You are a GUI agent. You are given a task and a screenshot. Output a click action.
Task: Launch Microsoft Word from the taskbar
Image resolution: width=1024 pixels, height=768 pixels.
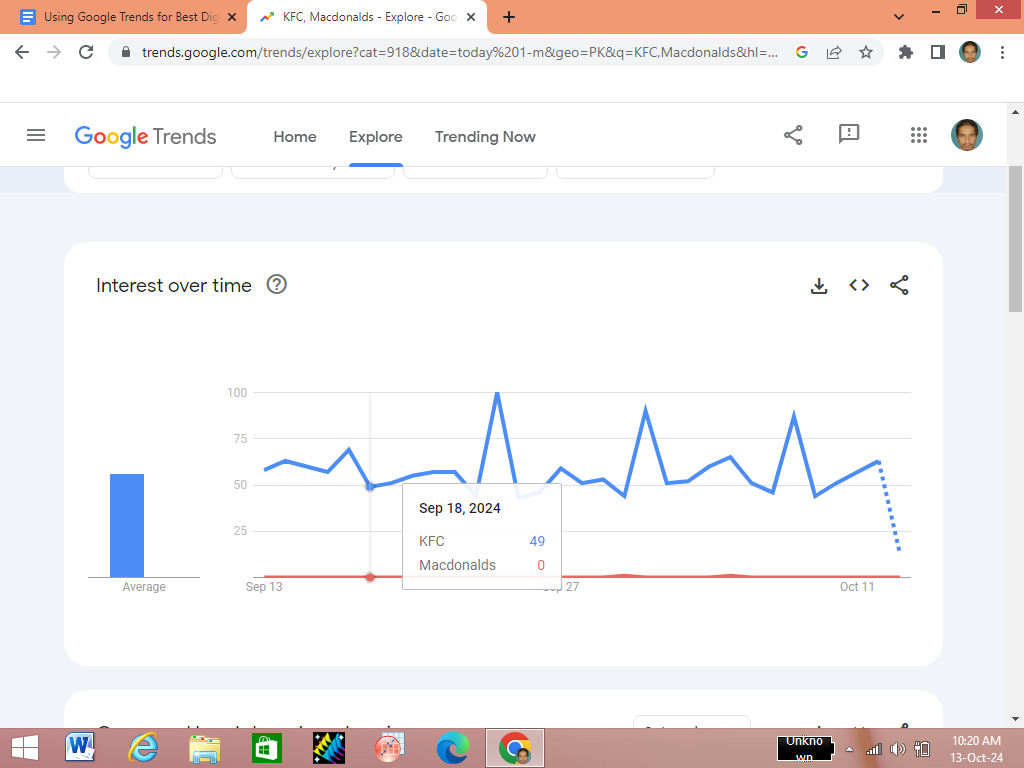coord(80,748)
